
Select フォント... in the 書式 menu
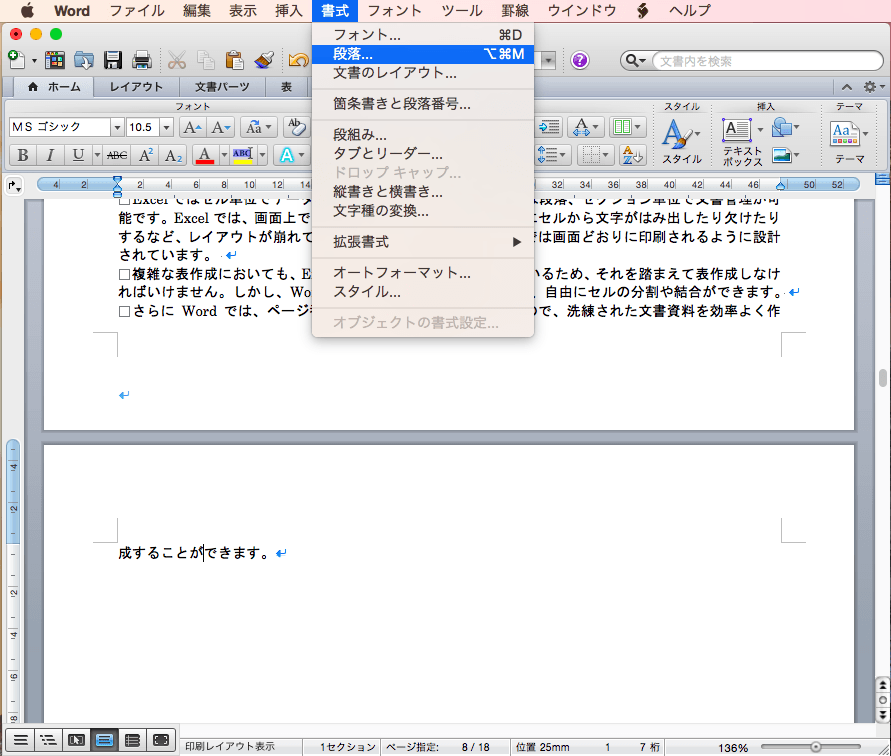click(423, 35)
